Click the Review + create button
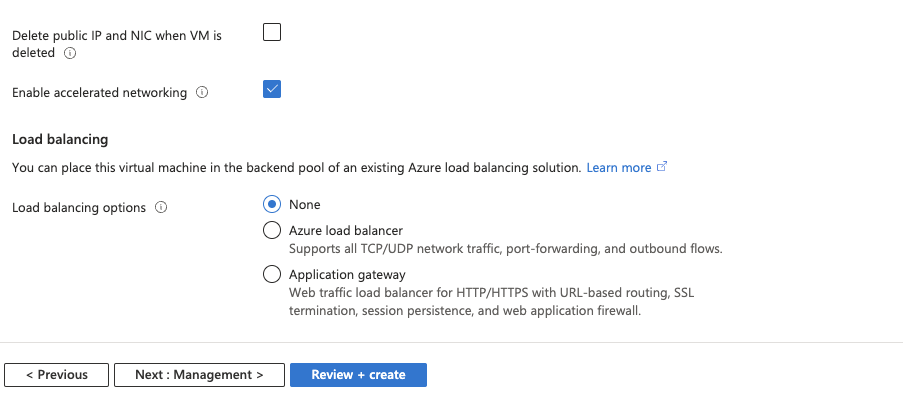 358,374
